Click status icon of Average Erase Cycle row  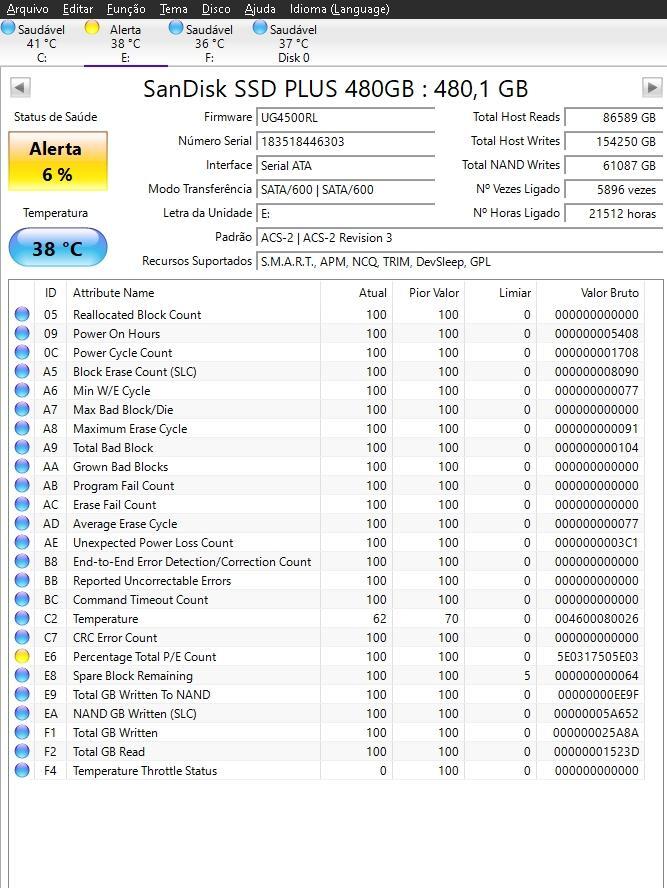22,523
